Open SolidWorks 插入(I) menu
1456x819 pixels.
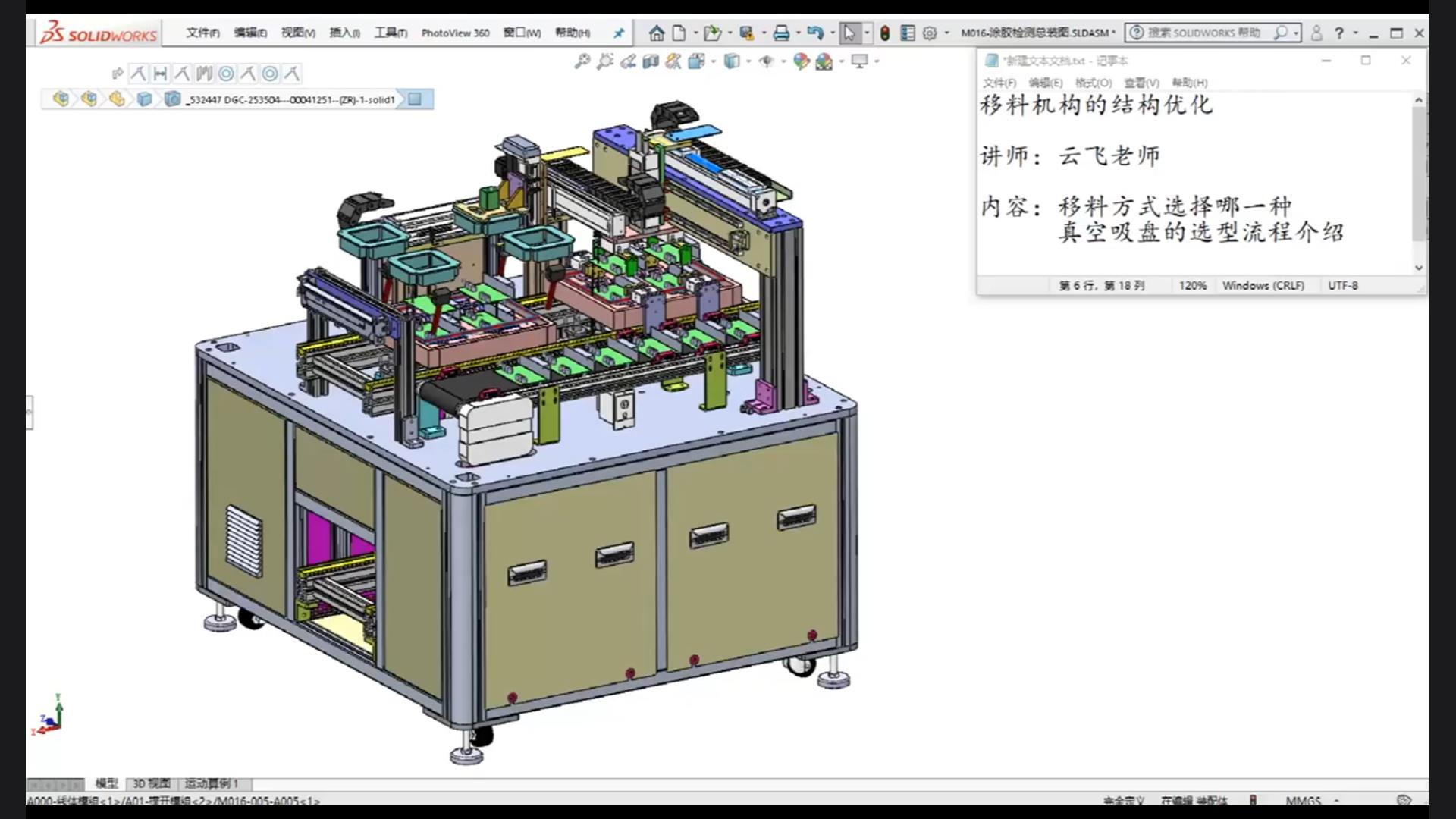click(x=344, y=33)
